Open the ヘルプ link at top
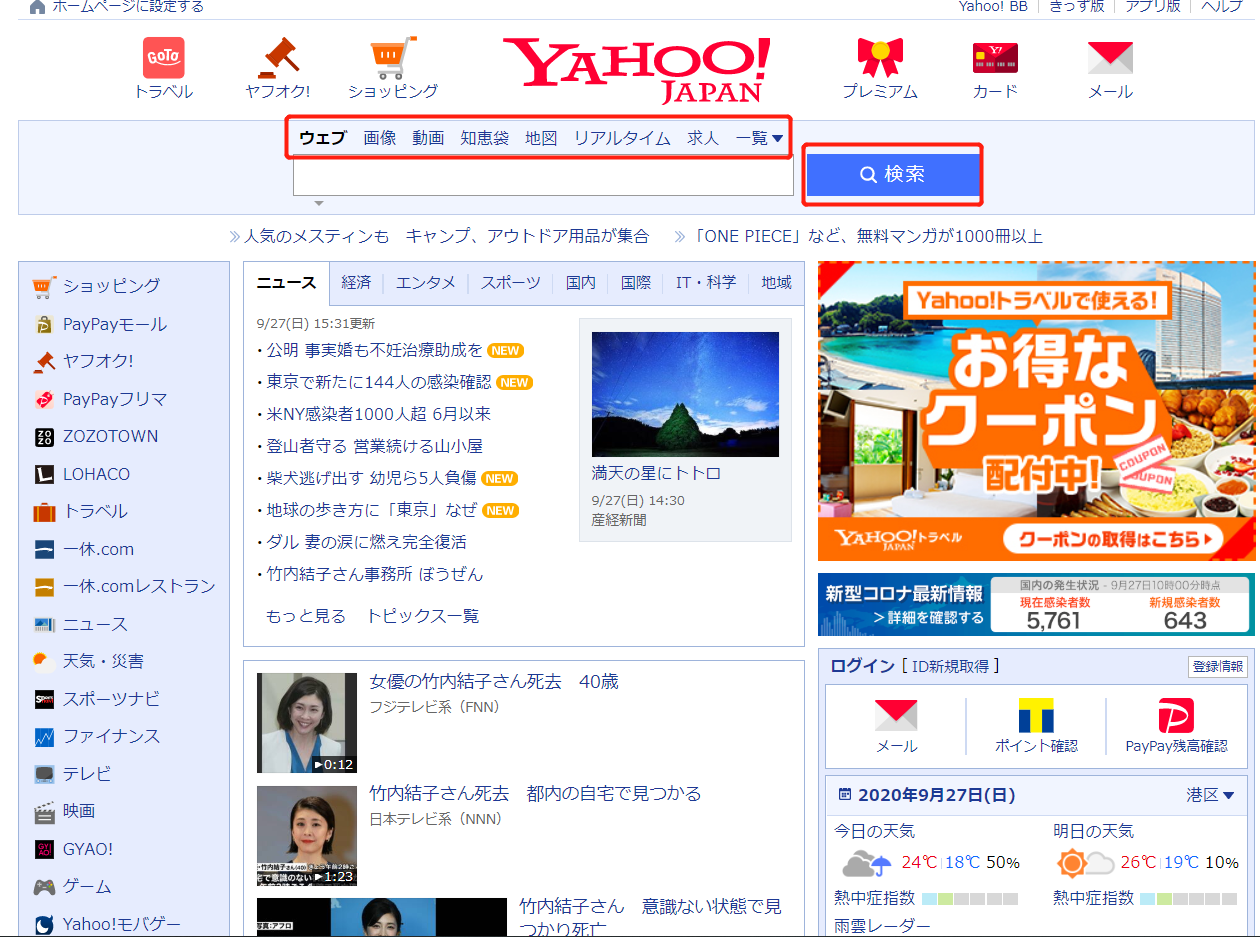 pyautogui.click(x=1222, y=7)
